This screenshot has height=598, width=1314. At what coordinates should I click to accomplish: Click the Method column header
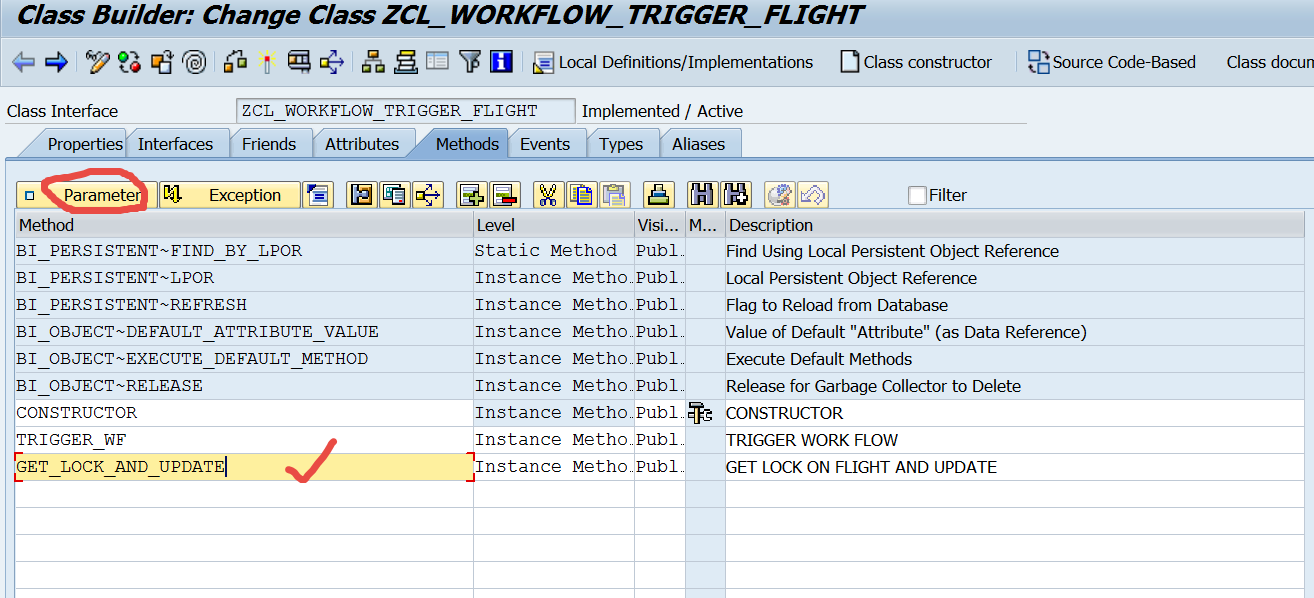coord(244,225)
